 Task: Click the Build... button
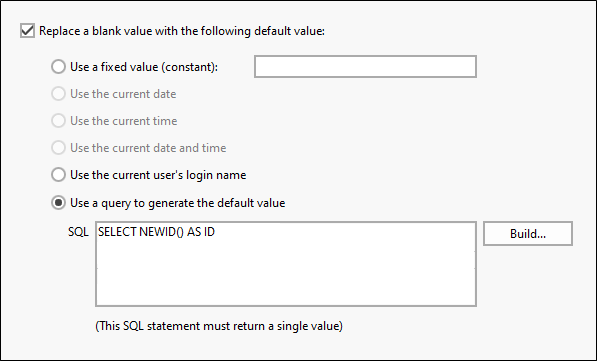(x=528, y=233)
